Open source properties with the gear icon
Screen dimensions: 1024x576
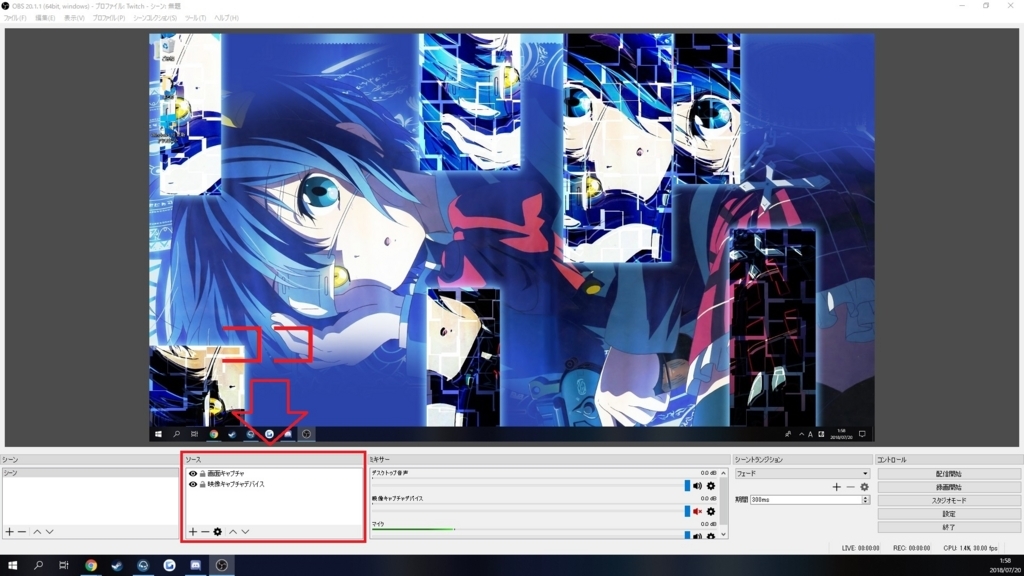coord(217,532)
